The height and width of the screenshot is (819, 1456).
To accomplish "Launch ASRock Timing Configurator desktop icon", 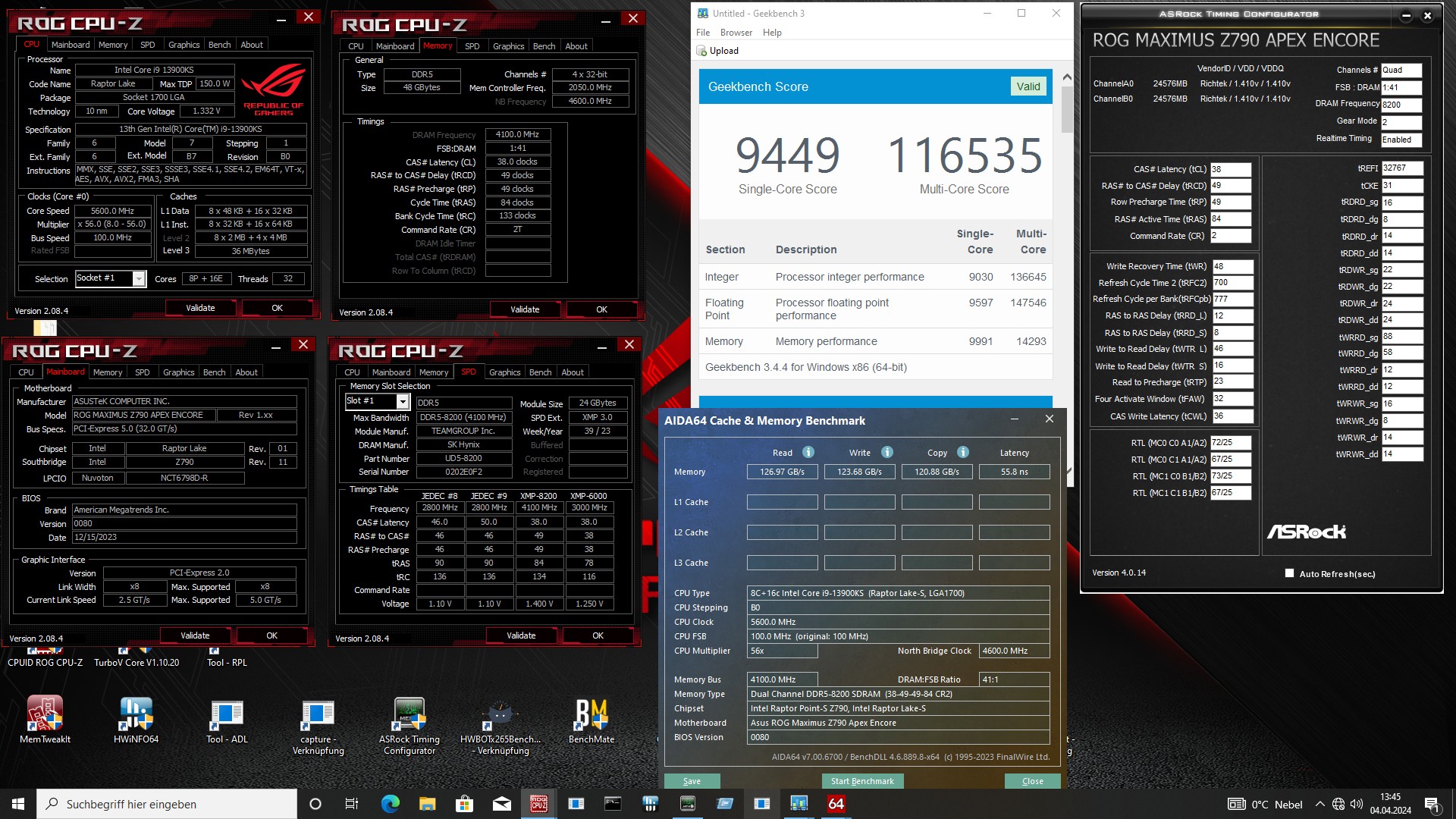I will tap(409, 726).
